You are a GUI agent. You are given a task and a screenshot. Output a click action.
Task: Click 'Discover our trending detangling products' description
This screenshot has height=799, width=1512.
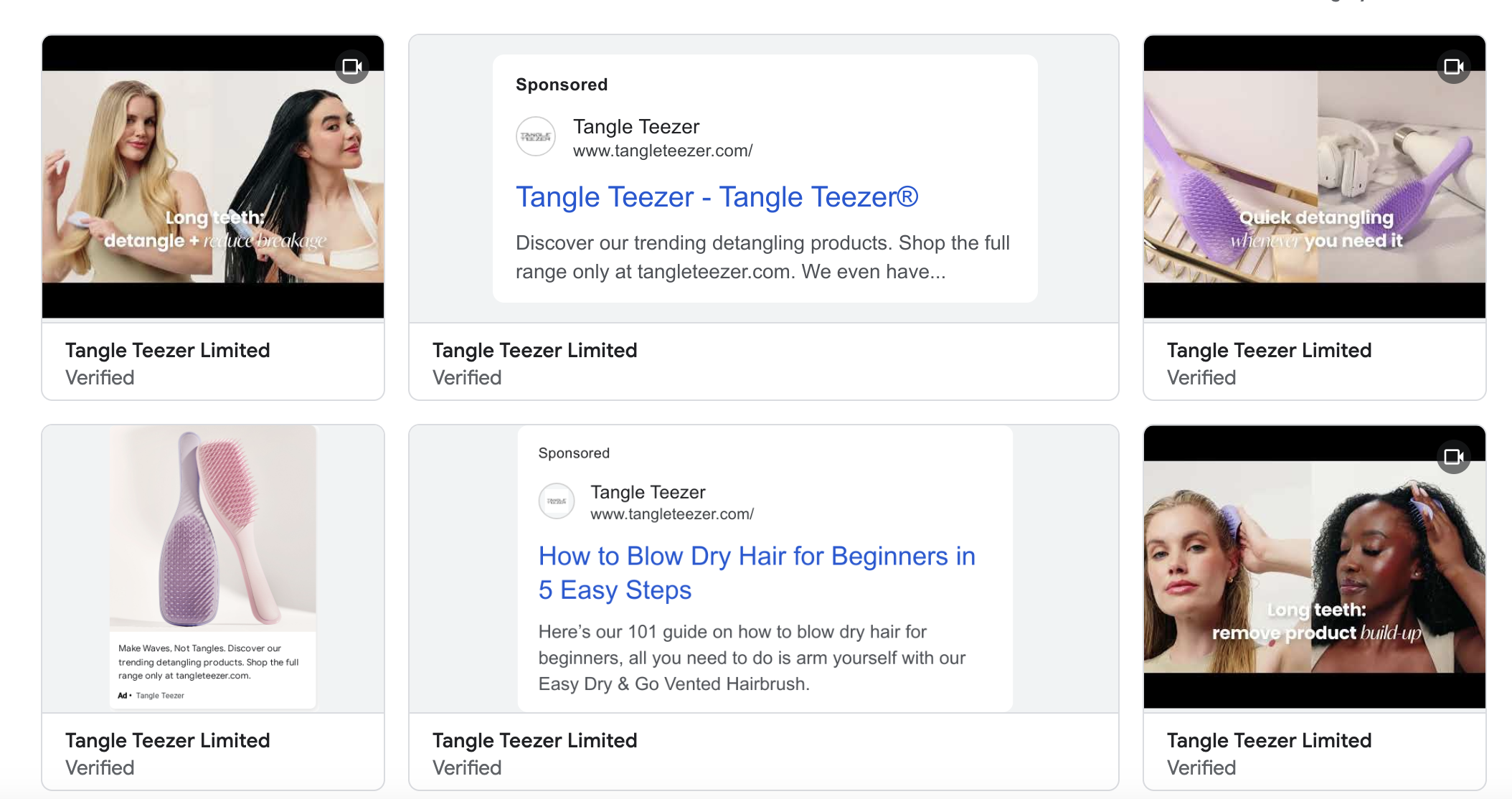pos(762,257)
